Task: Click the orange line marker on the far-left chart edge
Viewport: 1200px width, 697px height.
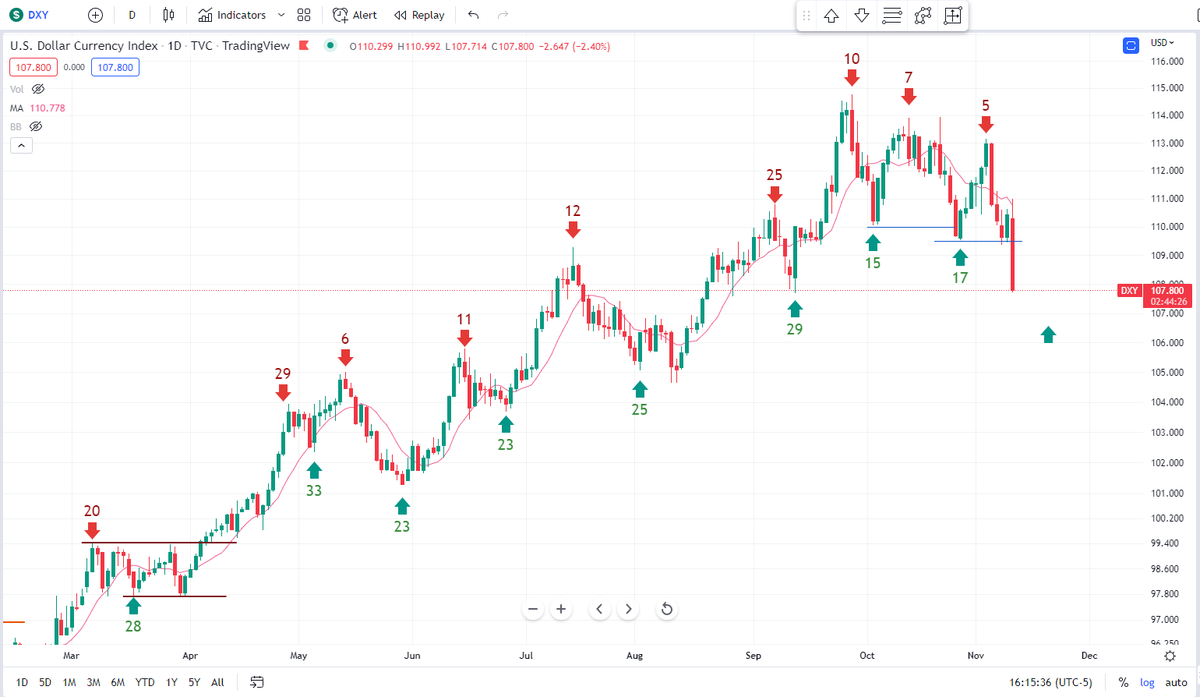Action: tap(12, 622)
